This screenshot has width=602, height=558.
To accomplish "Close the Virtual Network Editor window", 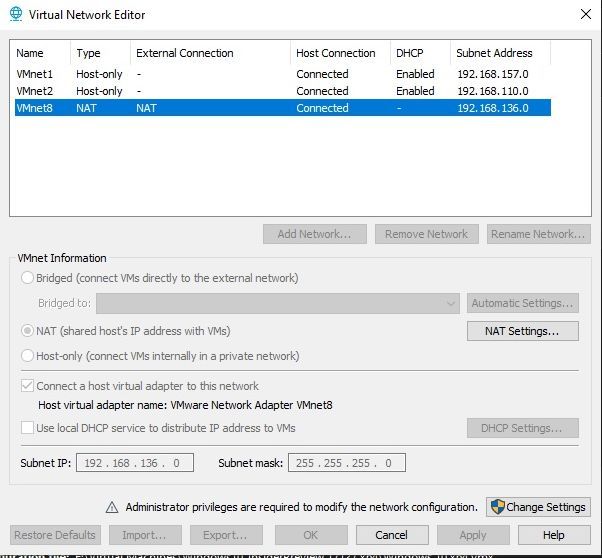I will click(586, 14).
